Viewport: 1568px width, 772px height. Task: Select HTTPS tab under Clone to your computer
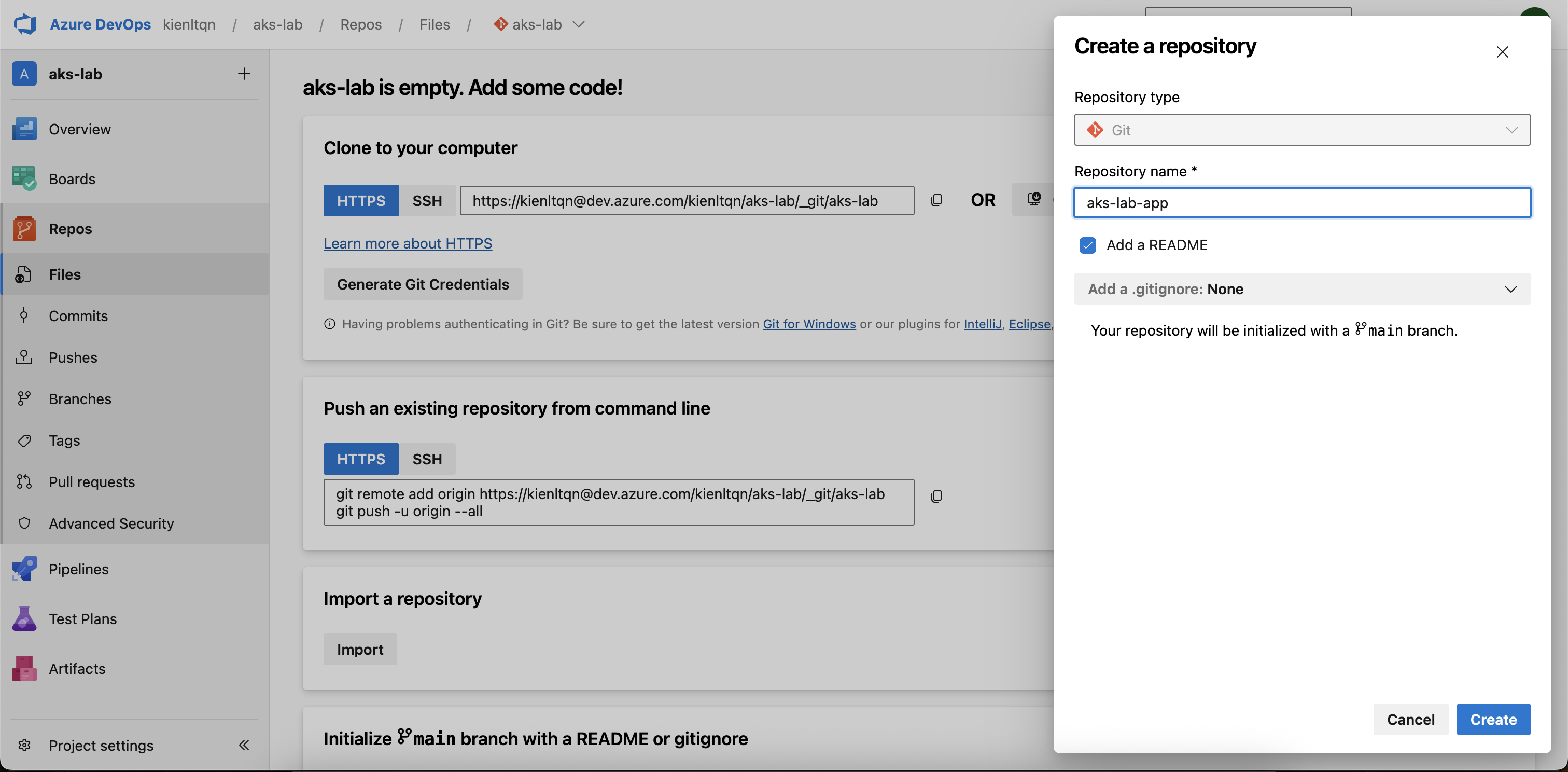(361, 200)
